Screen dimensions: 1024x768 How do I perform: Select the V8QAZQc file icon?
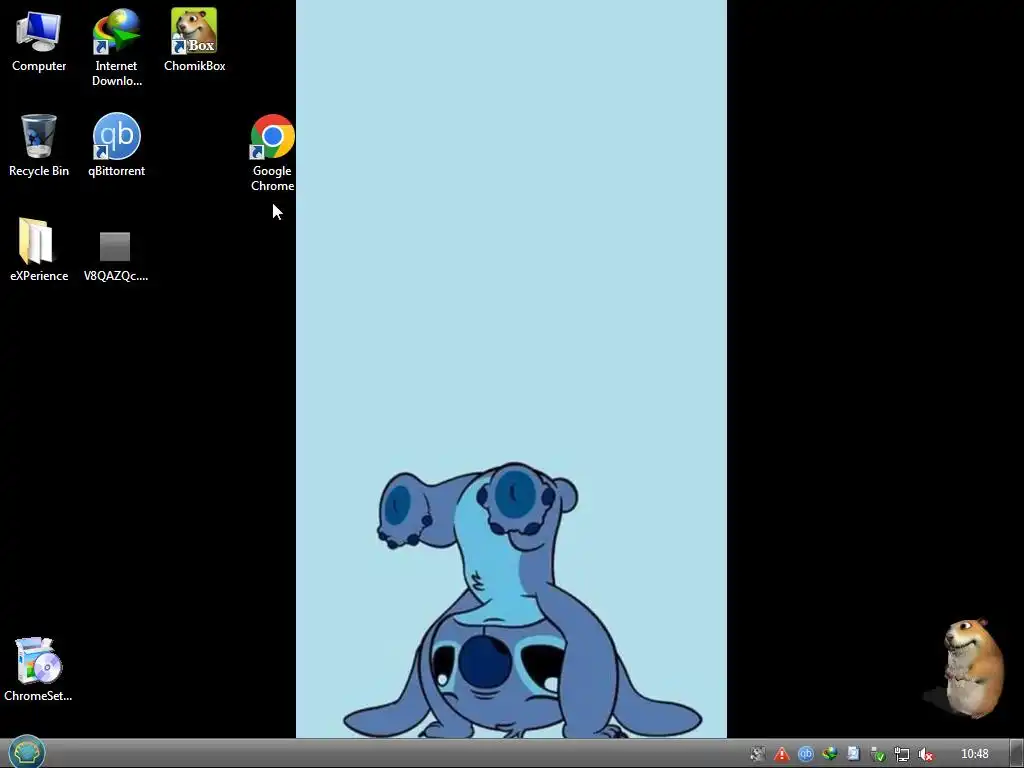[x=116, y=256]
